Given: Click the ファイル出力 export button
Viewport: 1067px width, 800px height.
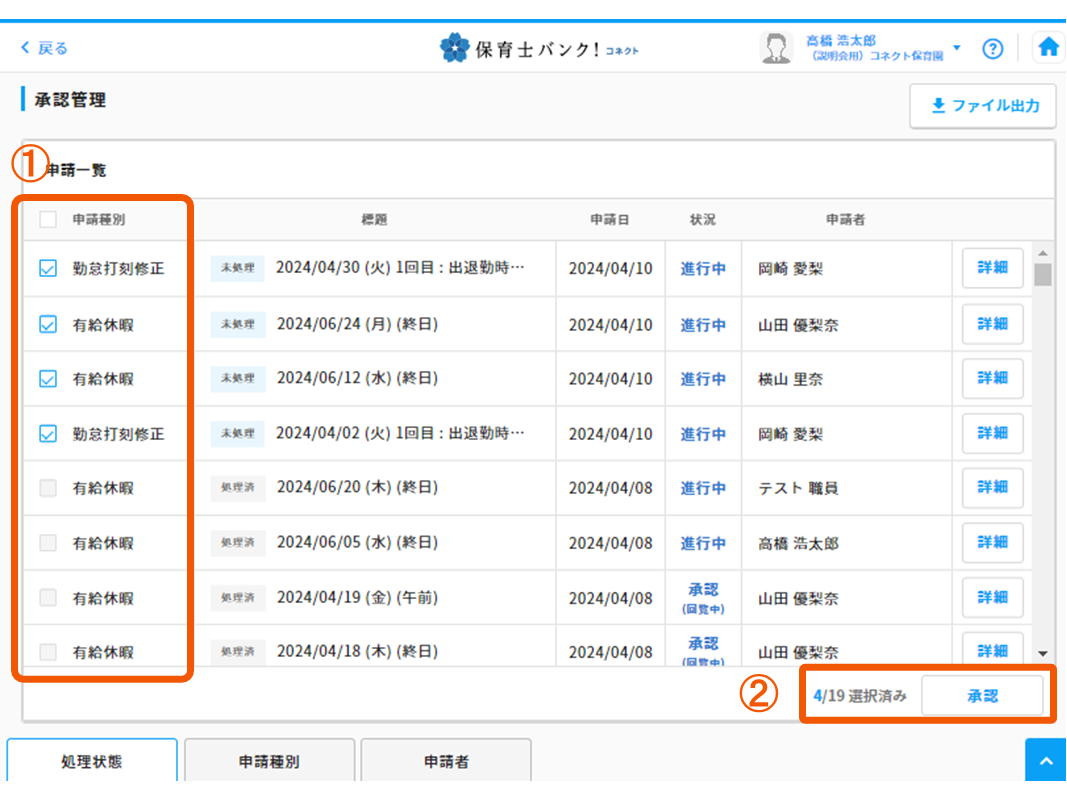Looking at the screenshot, I should (x=984, y=106).
